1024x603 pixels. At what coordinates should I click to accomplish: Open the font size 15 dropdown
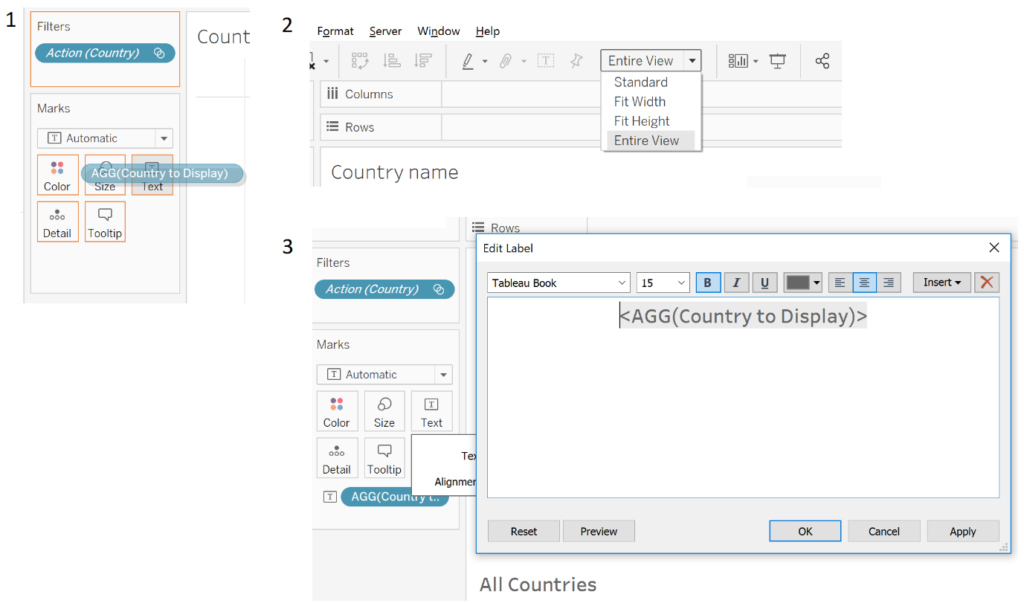pyautogui.click(x=664, y=283)
